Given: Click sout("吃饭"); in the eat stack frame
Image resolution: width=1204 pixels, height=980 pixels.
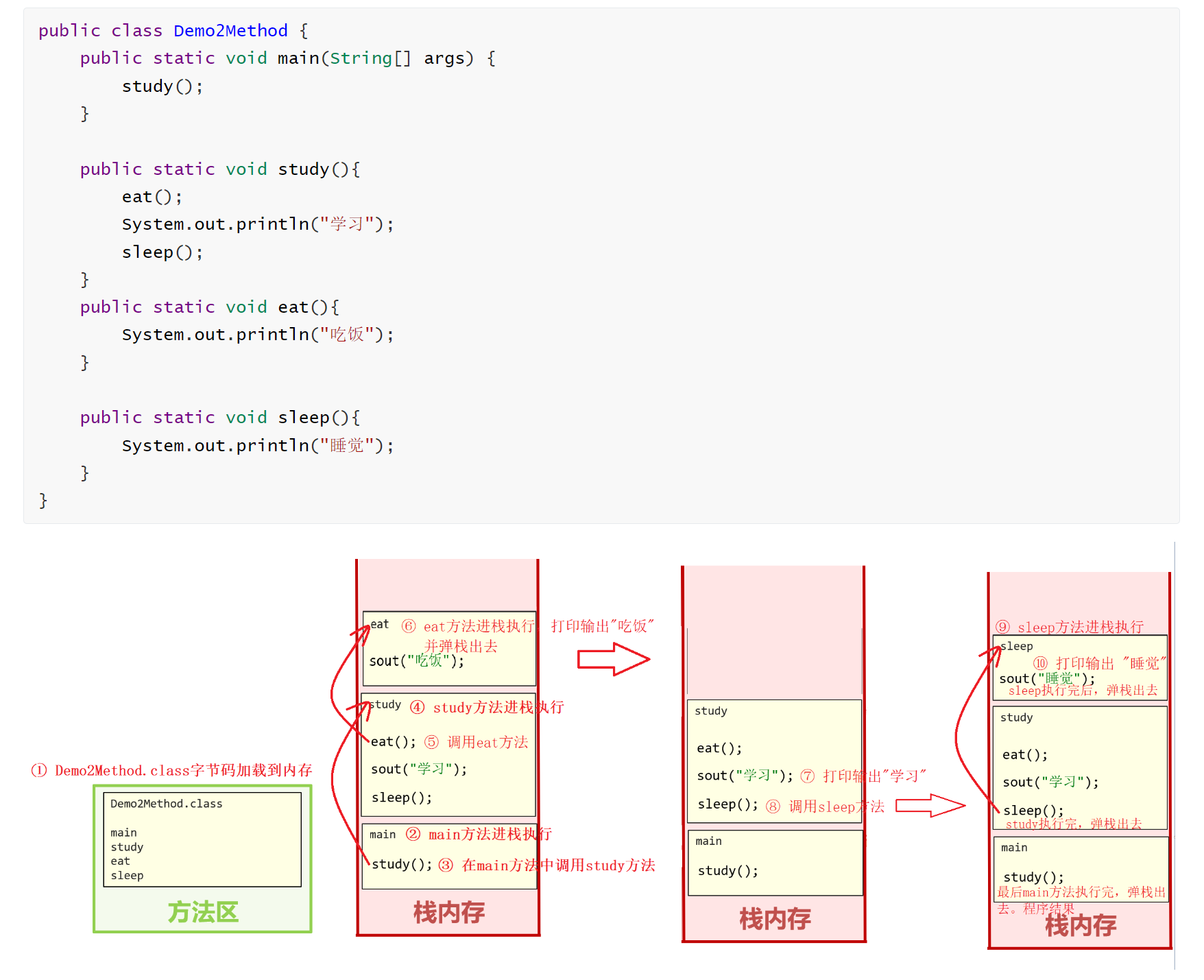Looking at the screenshot, I should click(416, 661).
